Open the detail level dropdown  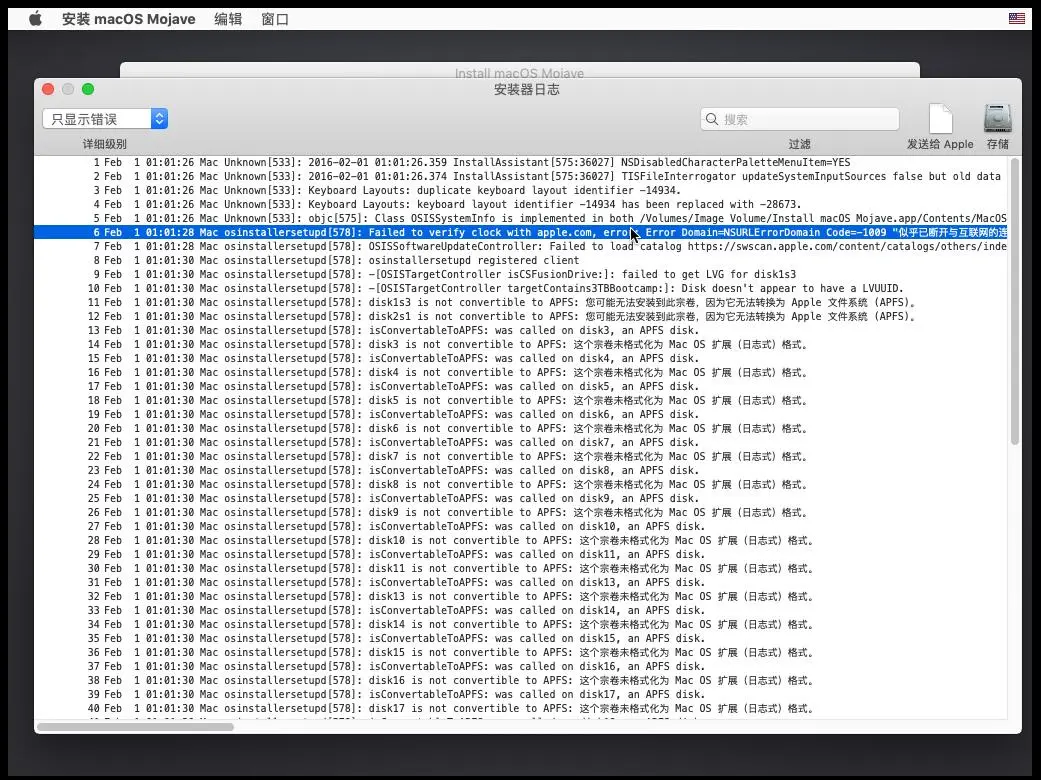click(105, 119)
